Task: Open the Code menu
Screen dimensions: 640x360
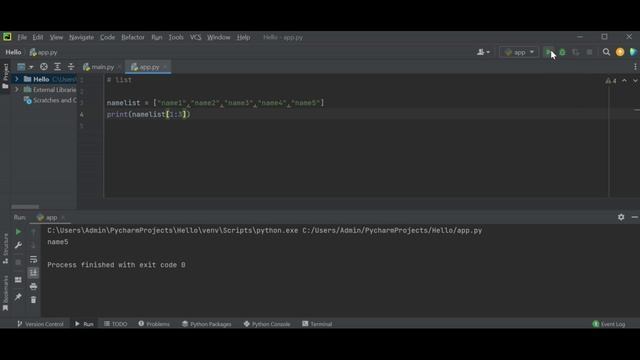Action: [x=107, y=37]
